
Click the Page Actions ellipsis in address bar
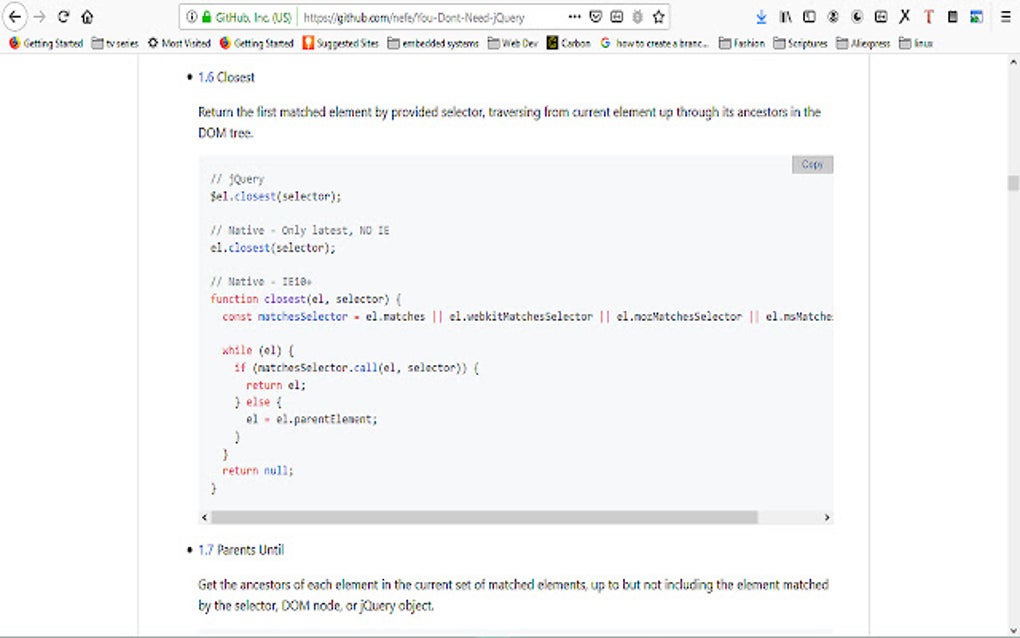575,17
